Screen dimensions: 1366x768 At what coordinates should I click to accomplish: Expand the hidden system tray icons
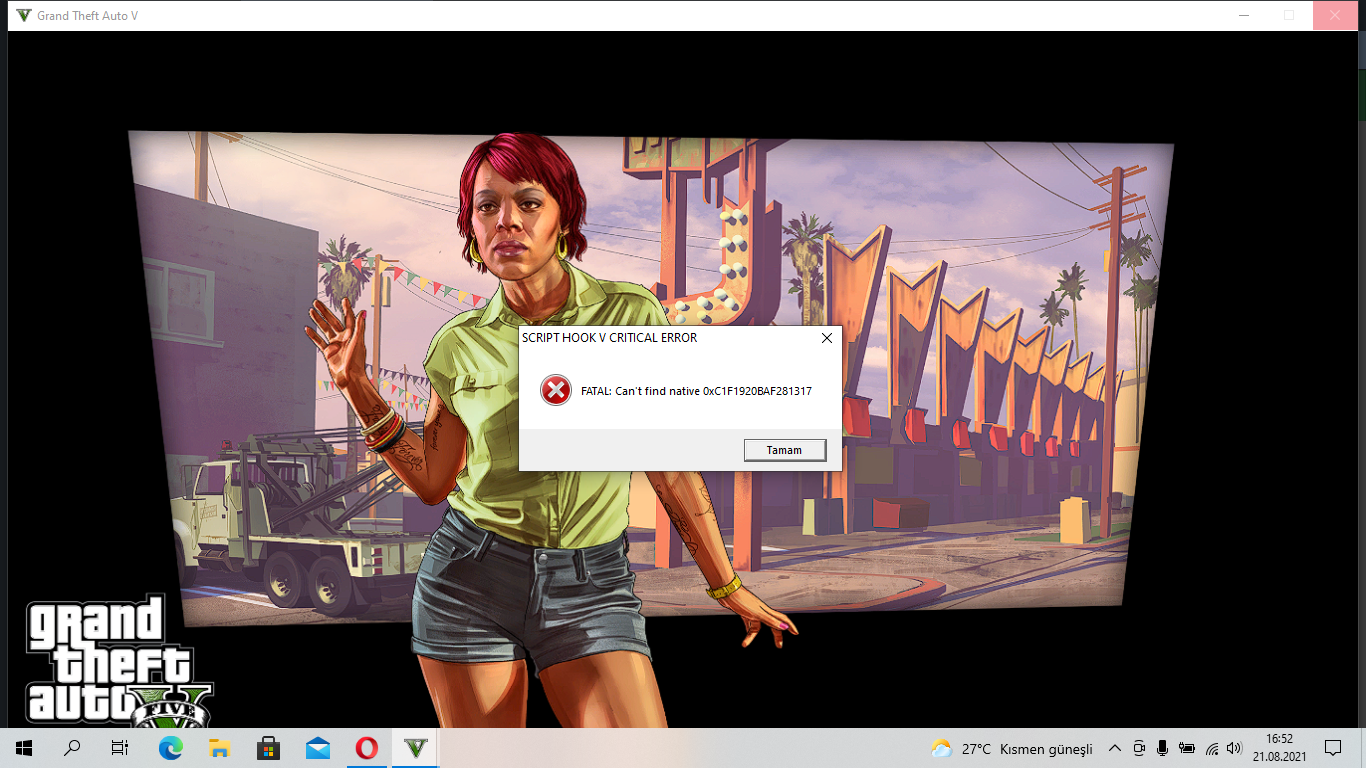pos(1115,748)
